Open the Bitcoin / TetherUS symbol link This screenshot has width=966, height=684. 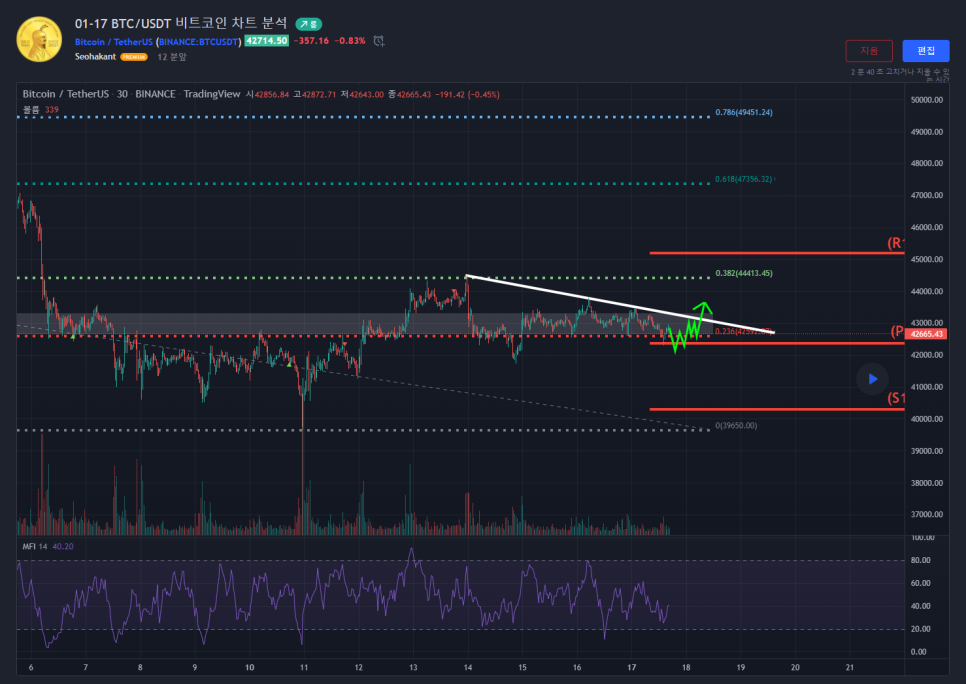point(113,41)
